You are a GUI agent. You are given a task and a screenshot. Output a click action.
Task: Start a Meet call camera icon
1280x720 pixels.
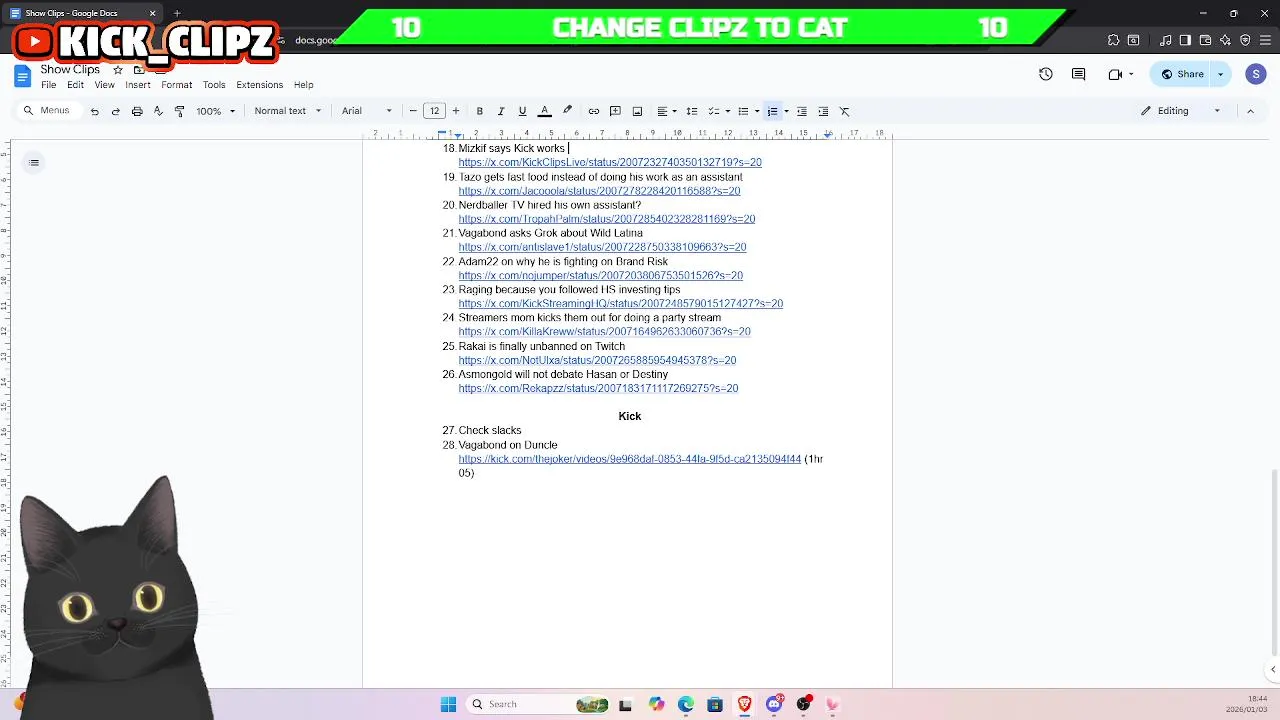(x=1115, y=74)
